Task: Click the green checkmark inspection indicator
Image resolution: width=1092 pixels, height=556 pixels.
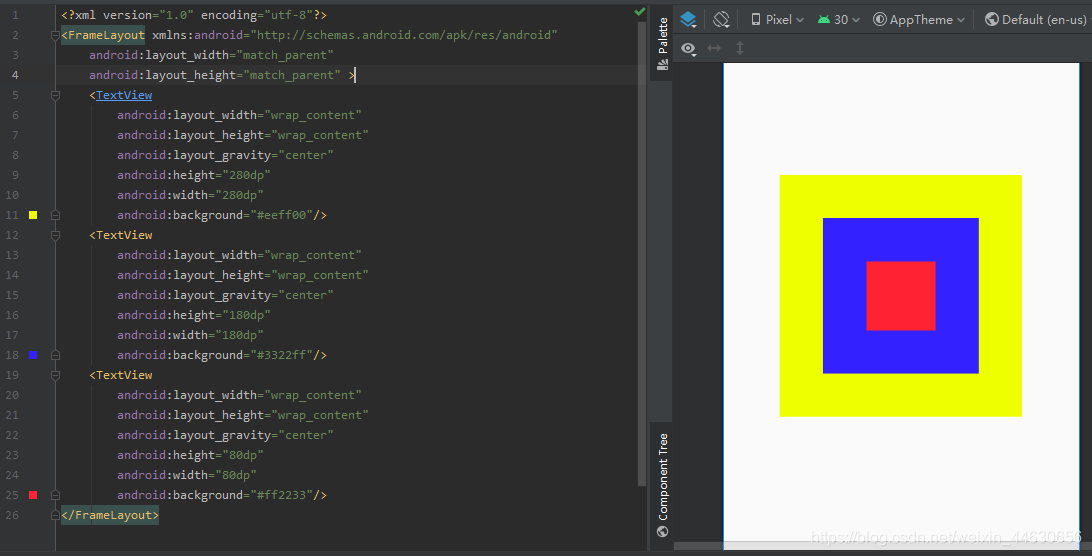Action: [x=639, y=12]
